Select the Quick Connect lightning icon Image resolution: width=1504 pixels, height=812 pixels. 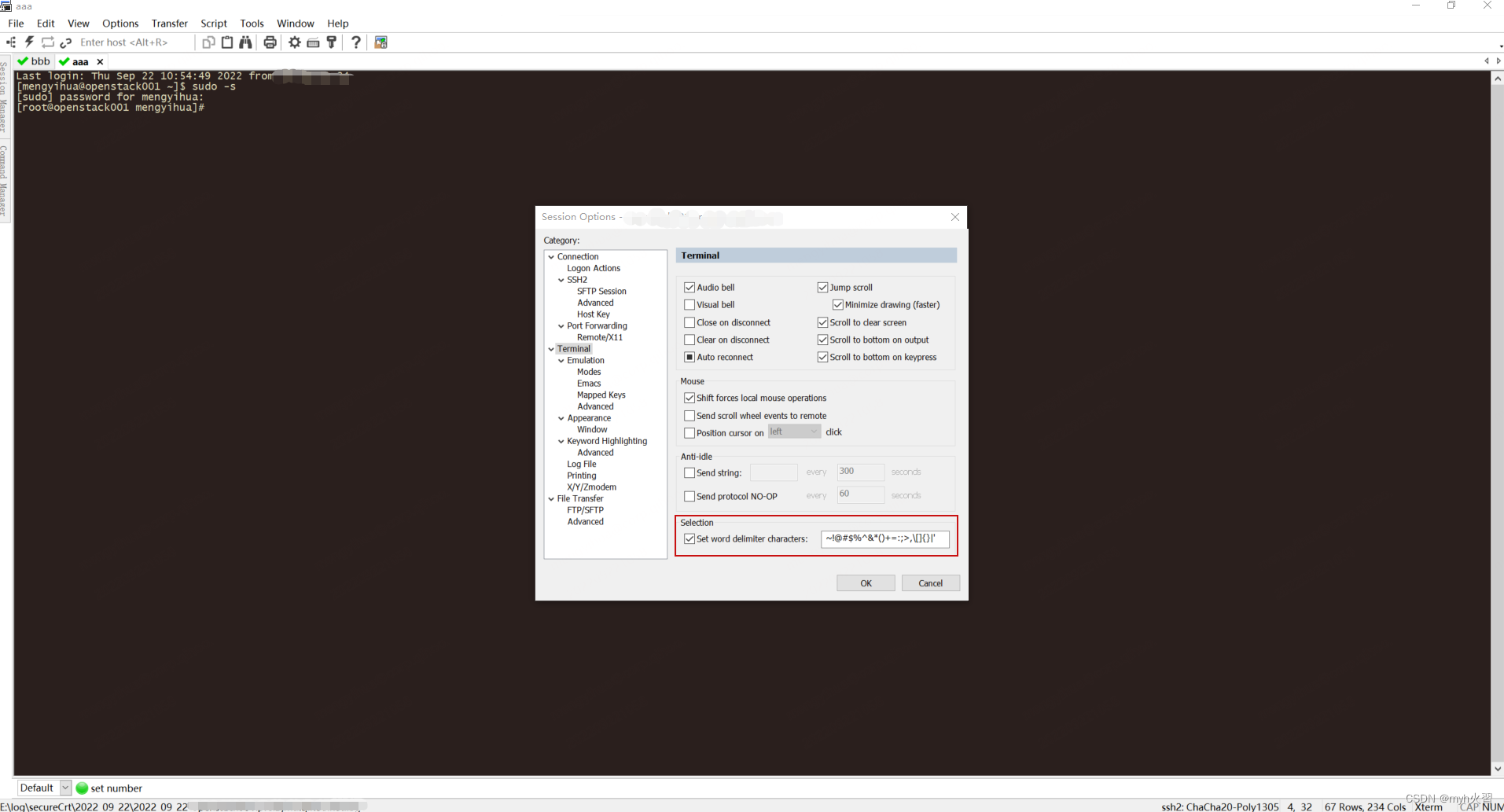(29, 42)
